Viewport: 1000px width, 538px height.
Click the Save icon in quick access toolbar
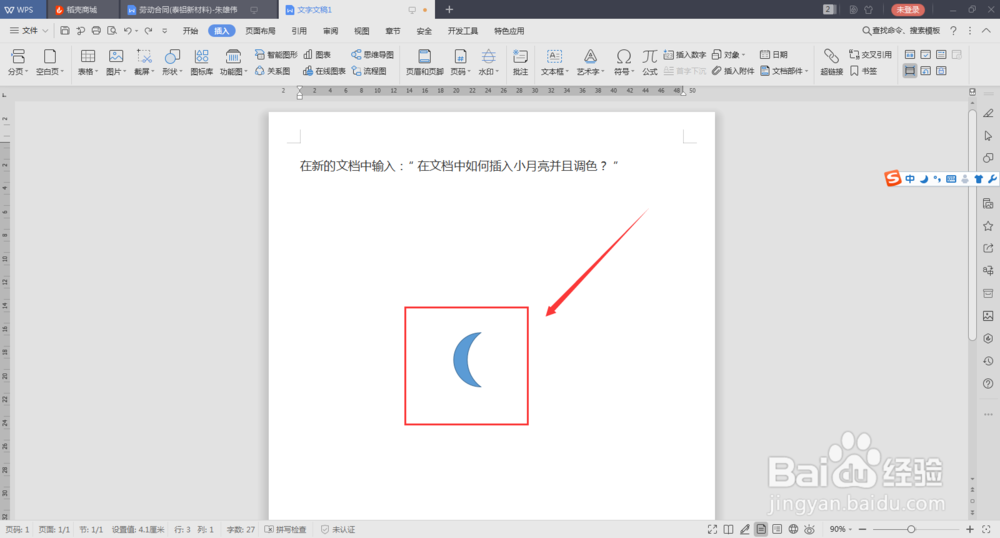click(64, 31)
